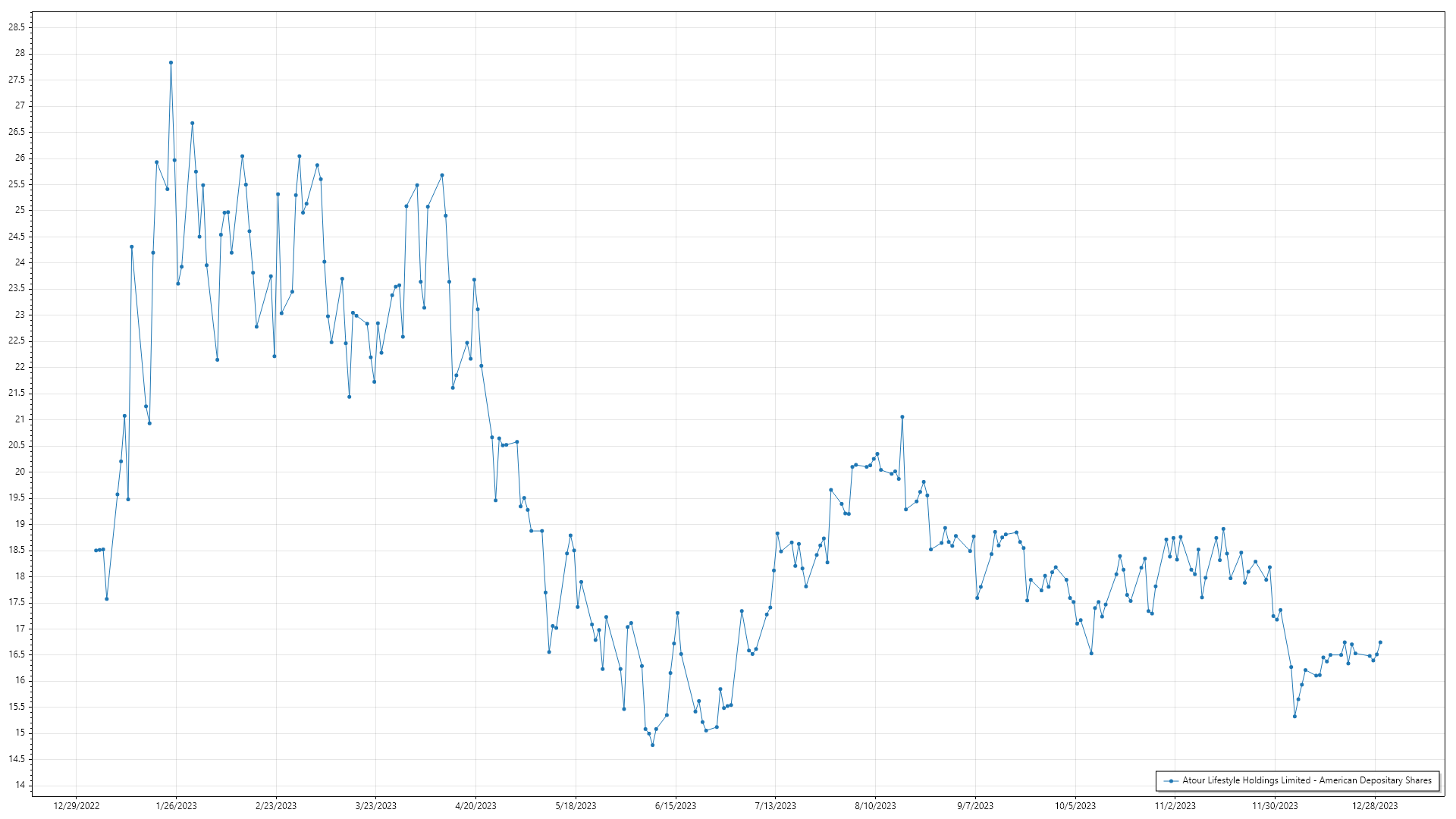Click the 28.5 y-axis value label
The width and height of the screenshot is (1456, 819).
tap(17, 27)
